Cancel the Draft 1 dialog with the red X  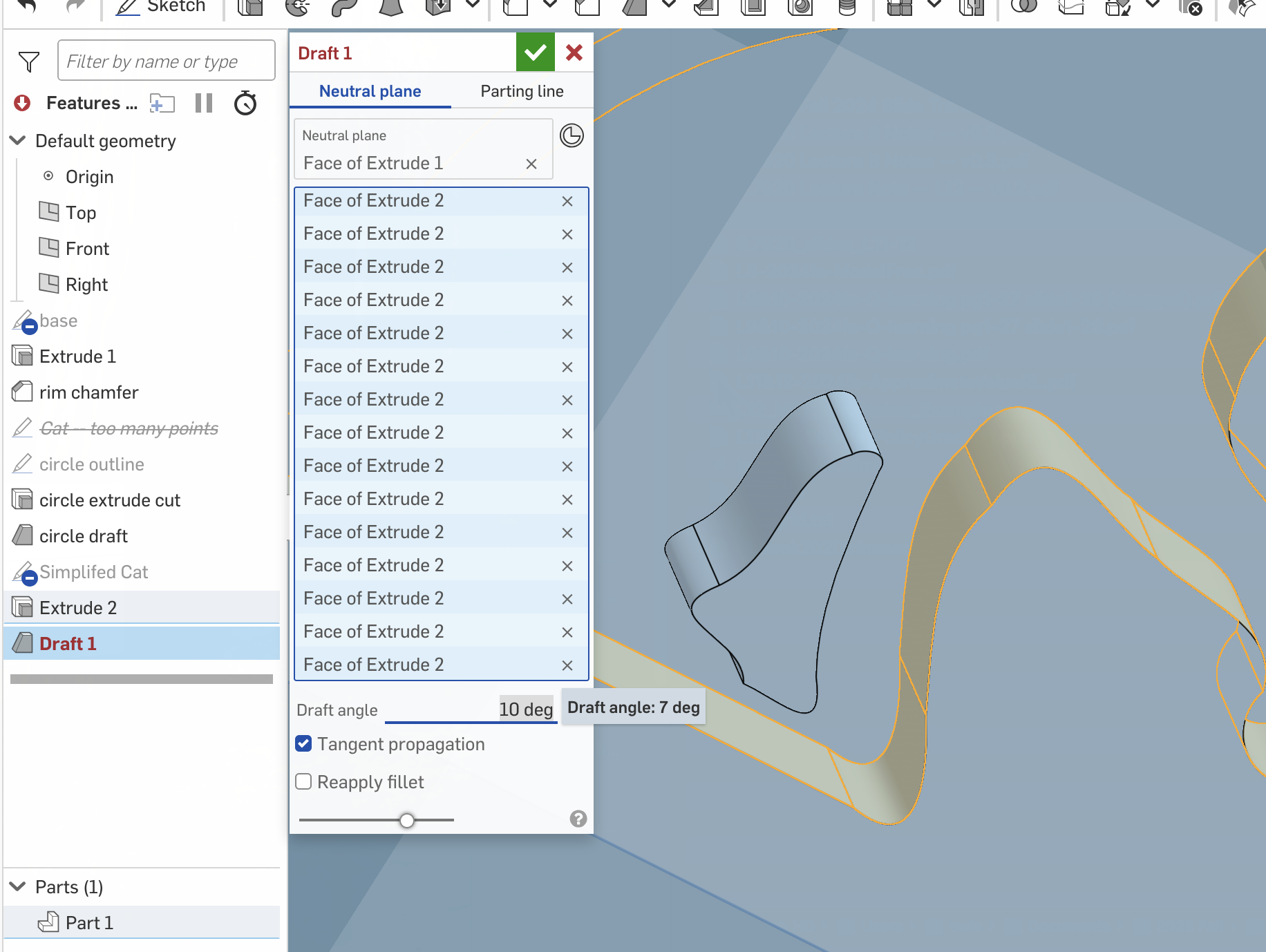[x=574, y=53]
